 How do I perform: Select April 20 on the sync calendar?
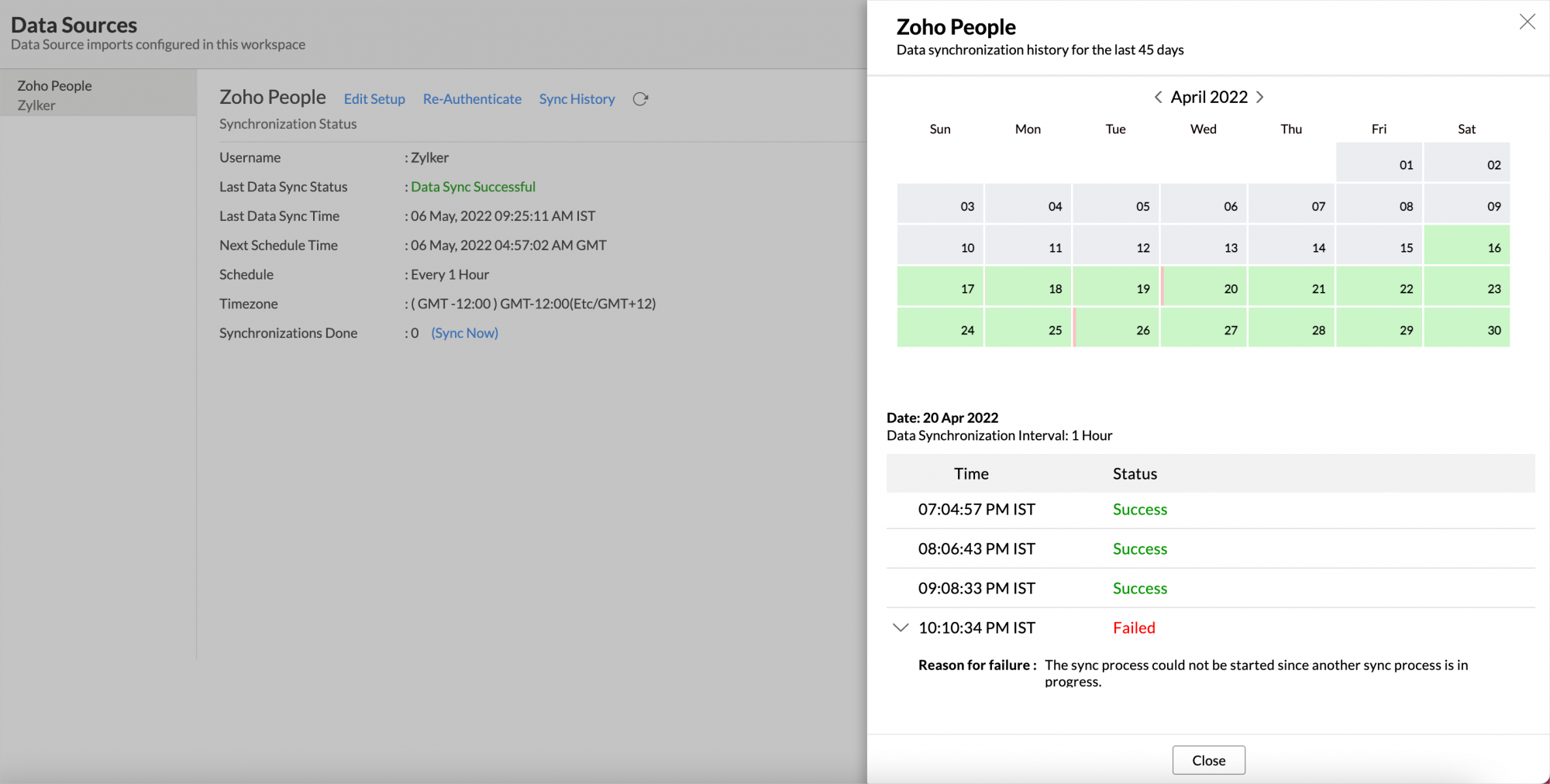click(x=1204, y=287)
